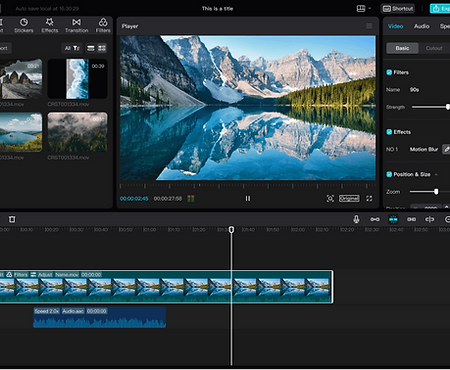This screenshot has height=370, width=450.
Task: Click the Original ratio button
Action: [349, 199]
